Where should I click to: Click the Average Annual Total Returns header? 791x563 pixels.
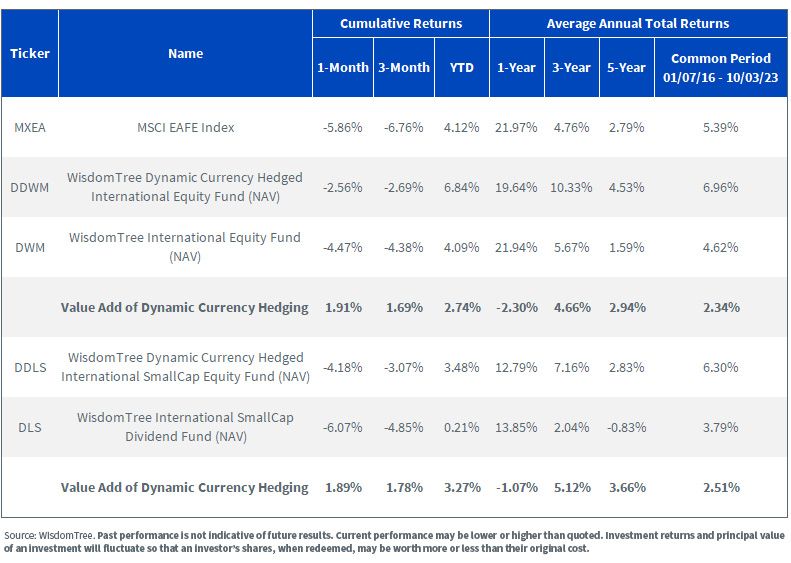638,24
